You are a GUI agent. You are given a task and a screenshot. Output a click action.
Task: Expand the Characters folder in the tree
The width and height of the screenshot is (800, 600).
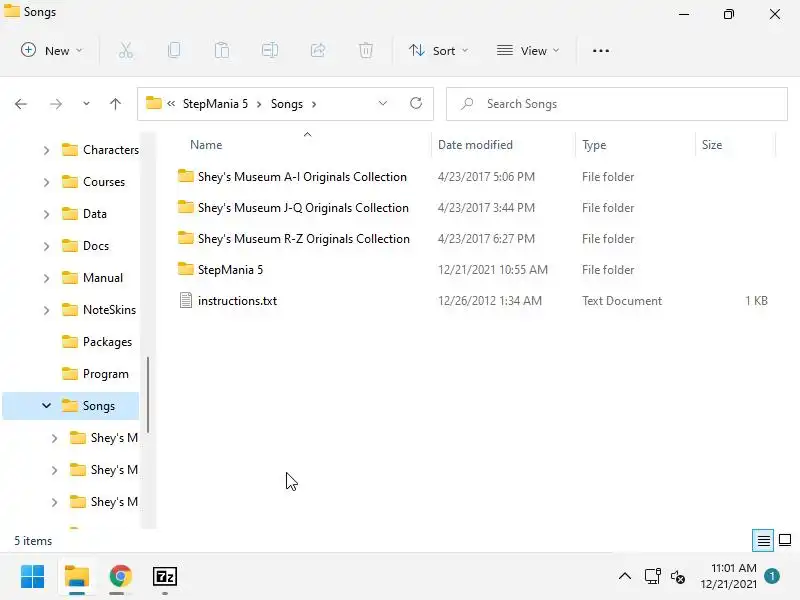tap(46, 150)
